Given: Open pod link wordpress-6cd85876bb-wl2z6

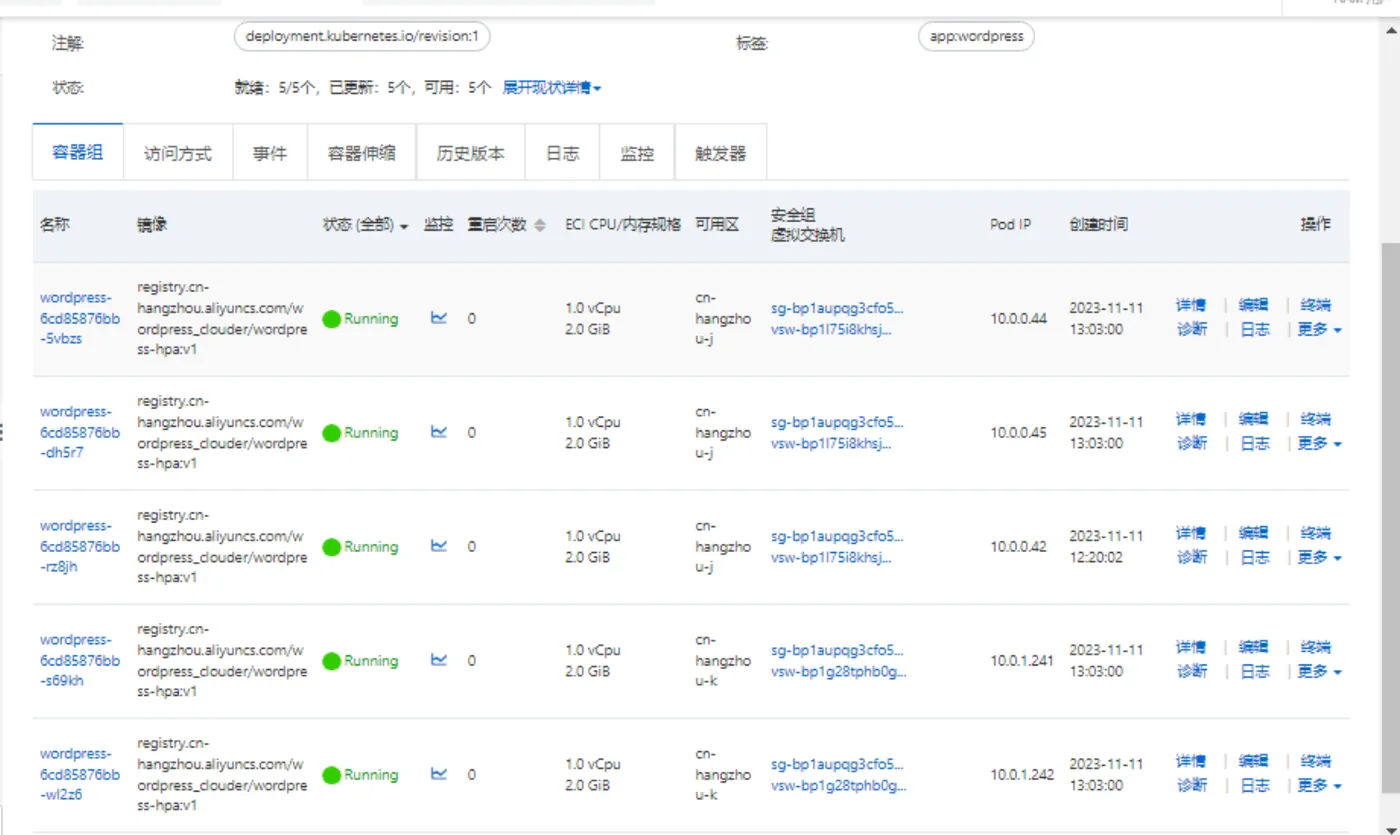Looking at the screenshot, I should [80, 773].
